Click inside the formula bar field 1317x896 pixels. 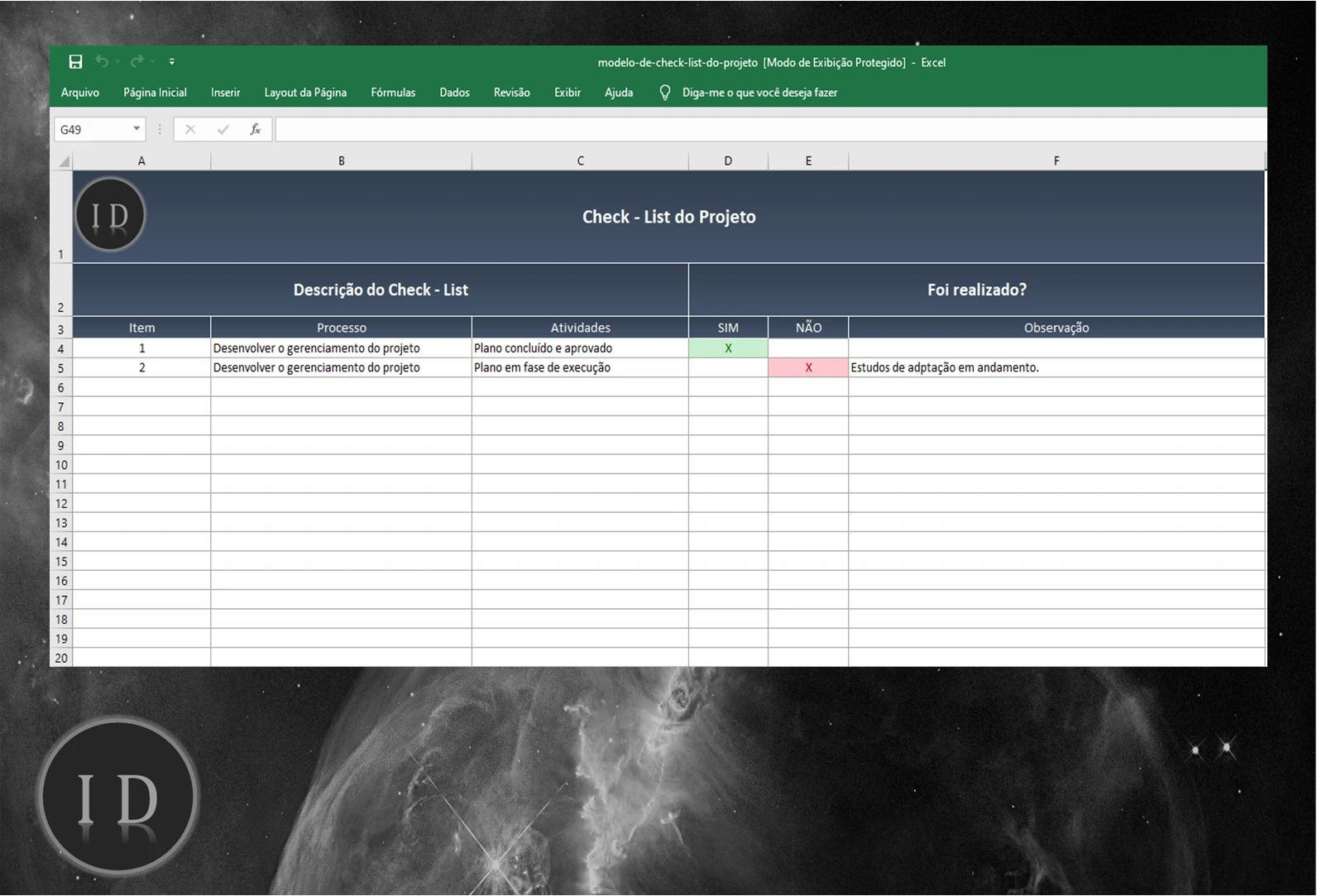click(x=770, y=130)
